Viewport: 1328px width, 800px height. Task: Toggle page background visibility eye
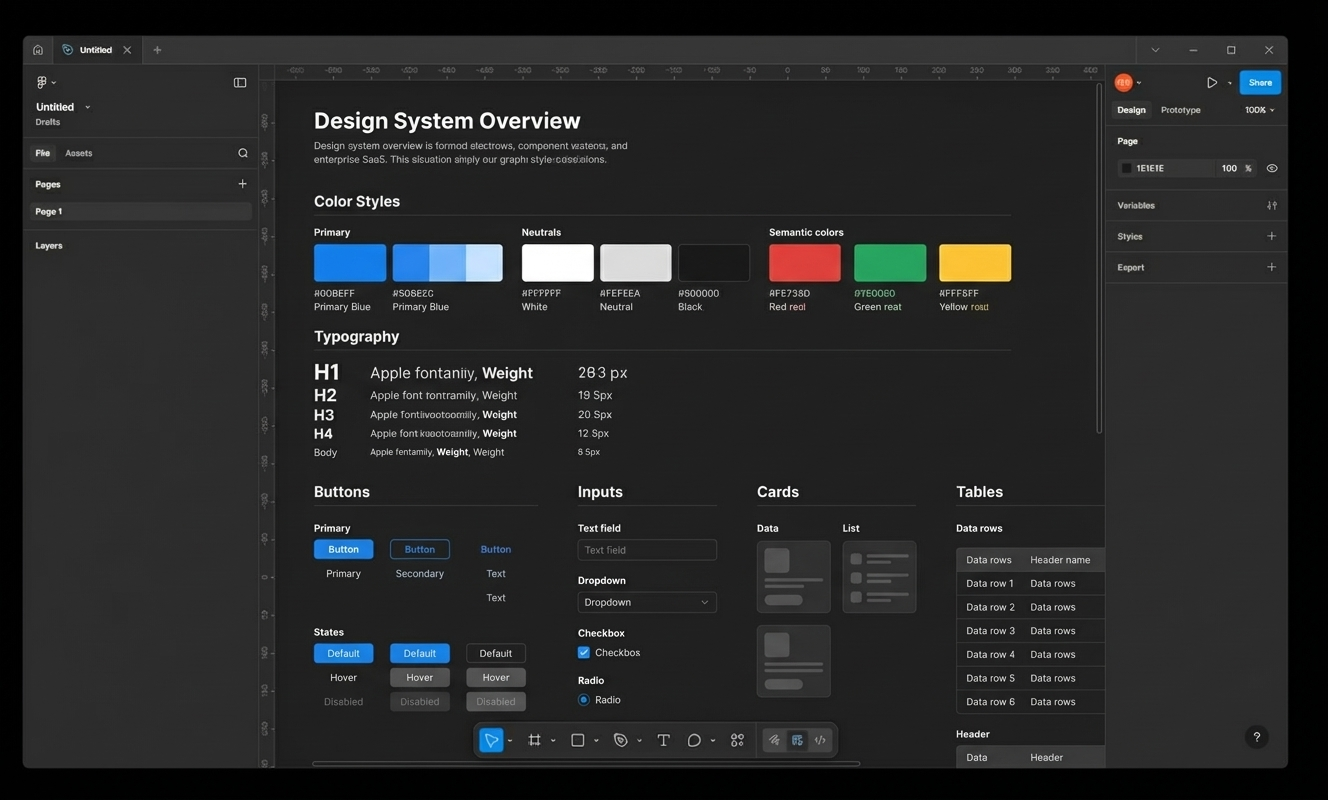(x=1272, y=169)
